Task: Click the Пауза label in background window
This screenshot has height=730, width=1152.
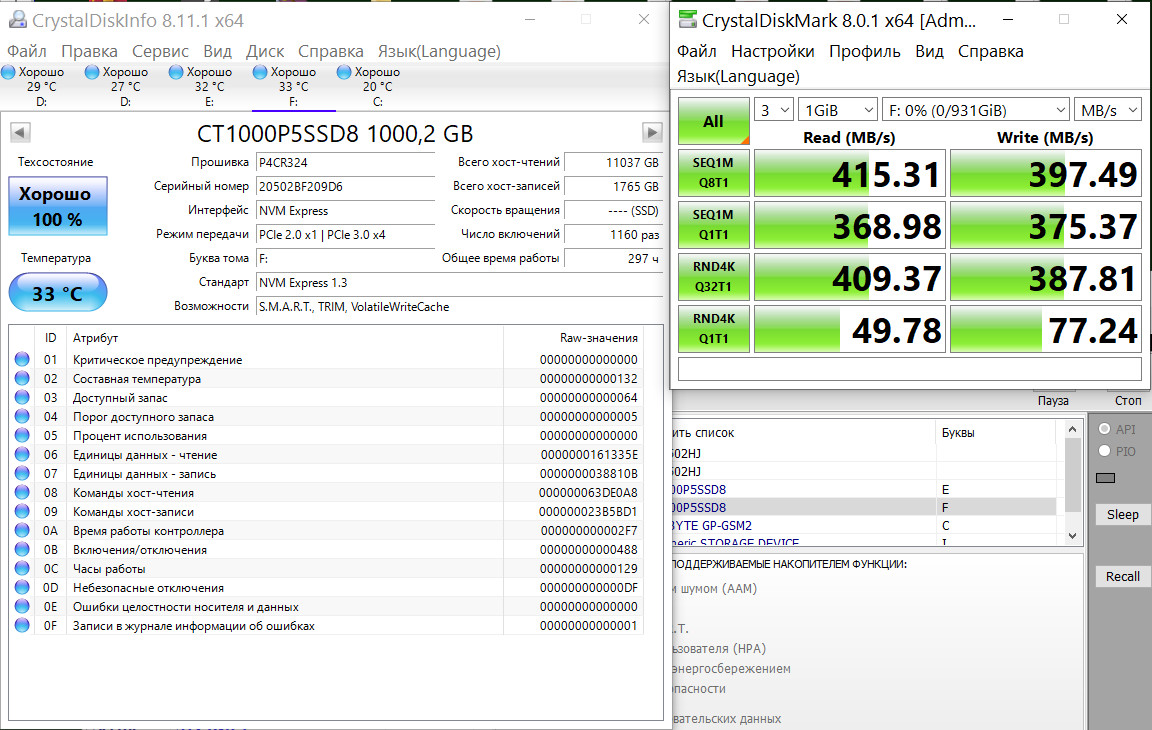Action: tap(1053, 400)
